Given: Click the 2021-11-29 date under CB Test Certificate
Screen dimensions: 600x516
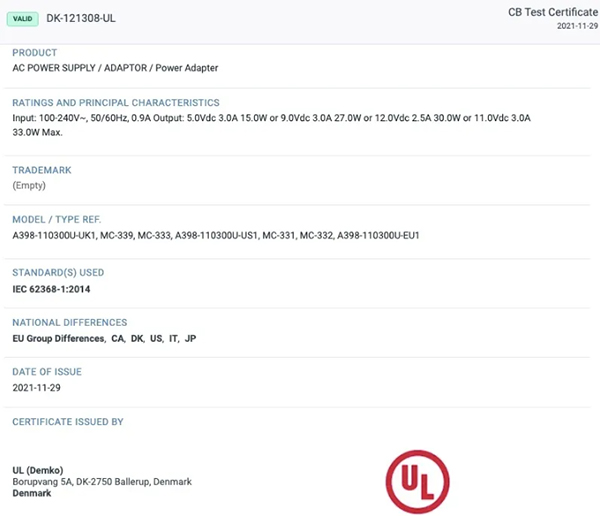Looking at the screenshot, I should pos(577,26).
